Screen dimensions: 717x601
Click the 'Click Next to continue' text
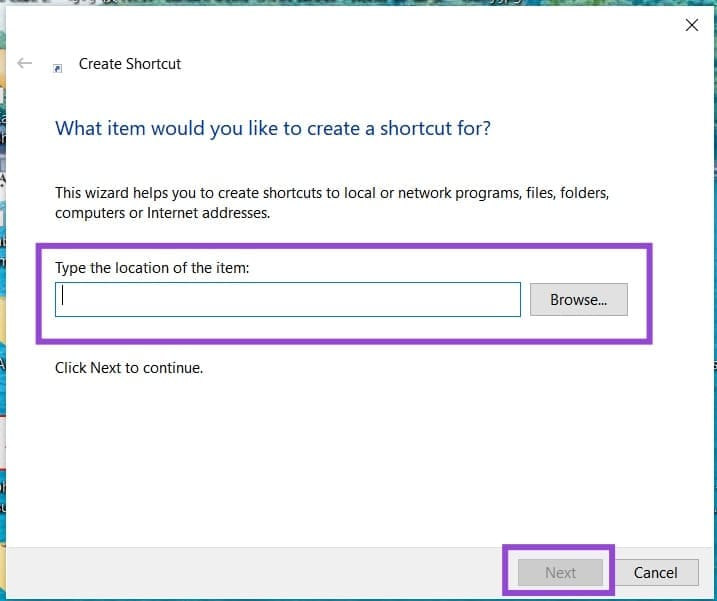pyautogui.click(x=129, y=368)
